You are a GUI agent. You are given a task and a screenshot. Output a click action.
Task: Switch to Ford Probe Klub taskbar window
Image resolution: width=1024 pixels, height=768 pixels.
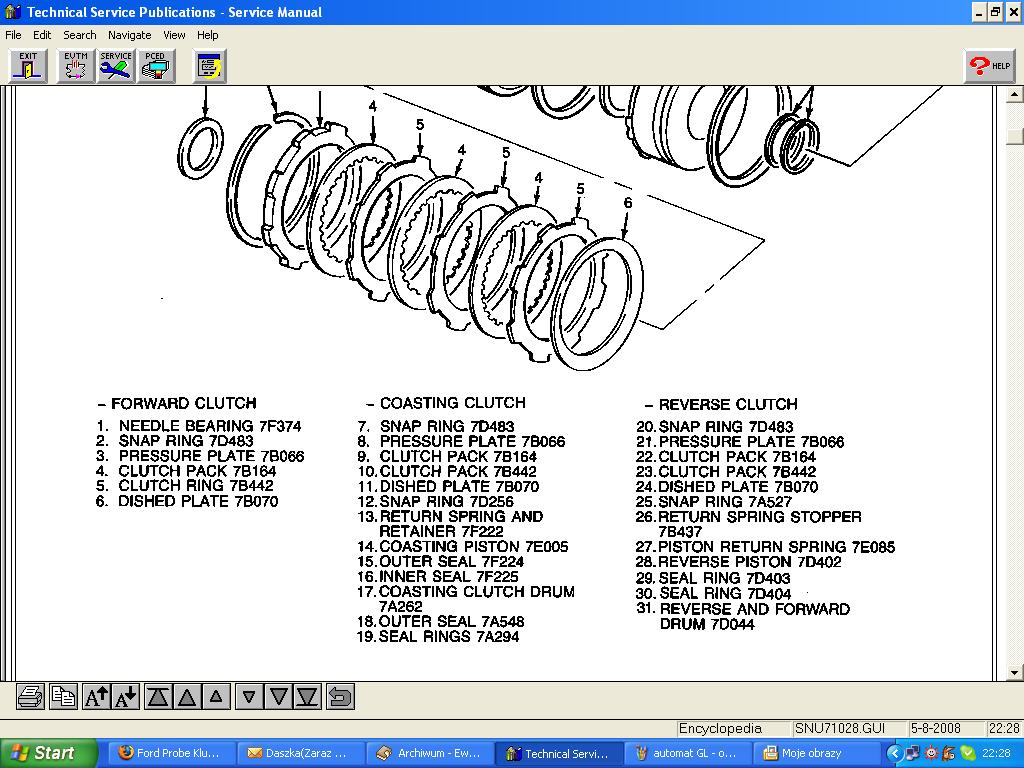[170, 753]
